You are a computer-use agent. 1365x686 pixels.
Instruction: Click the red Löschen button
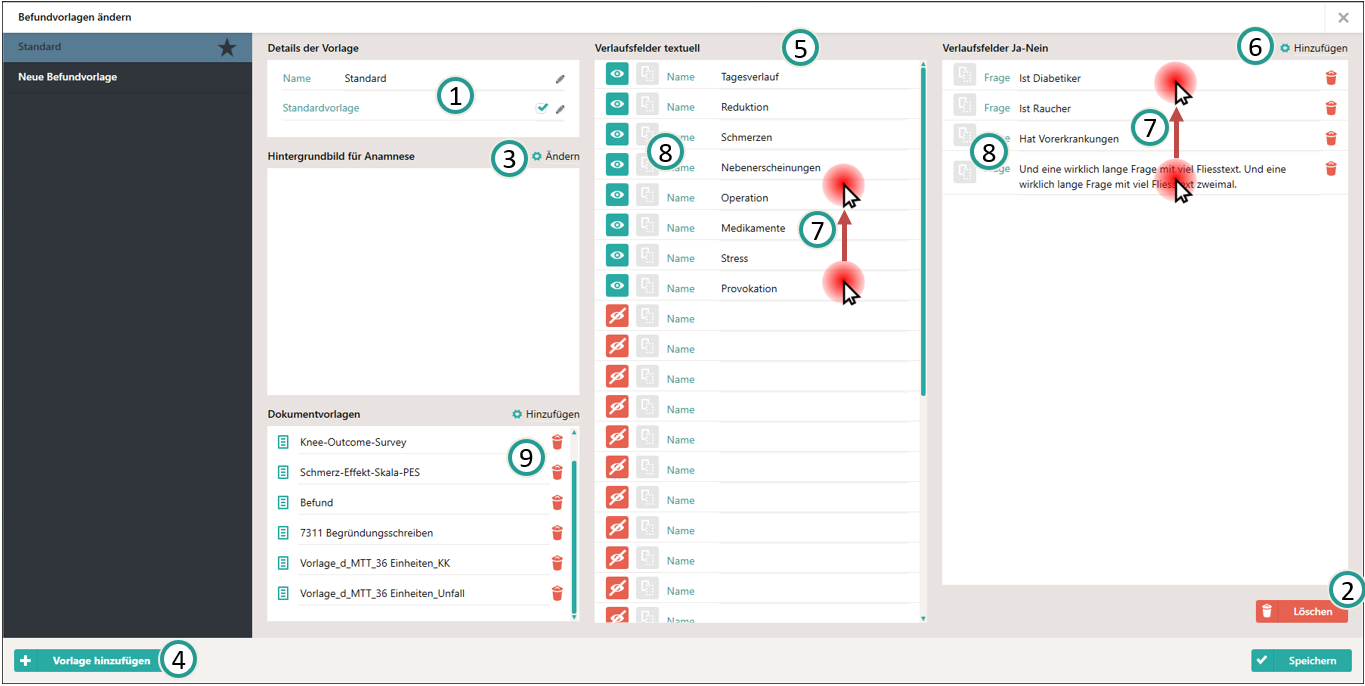click(1301, 611)
